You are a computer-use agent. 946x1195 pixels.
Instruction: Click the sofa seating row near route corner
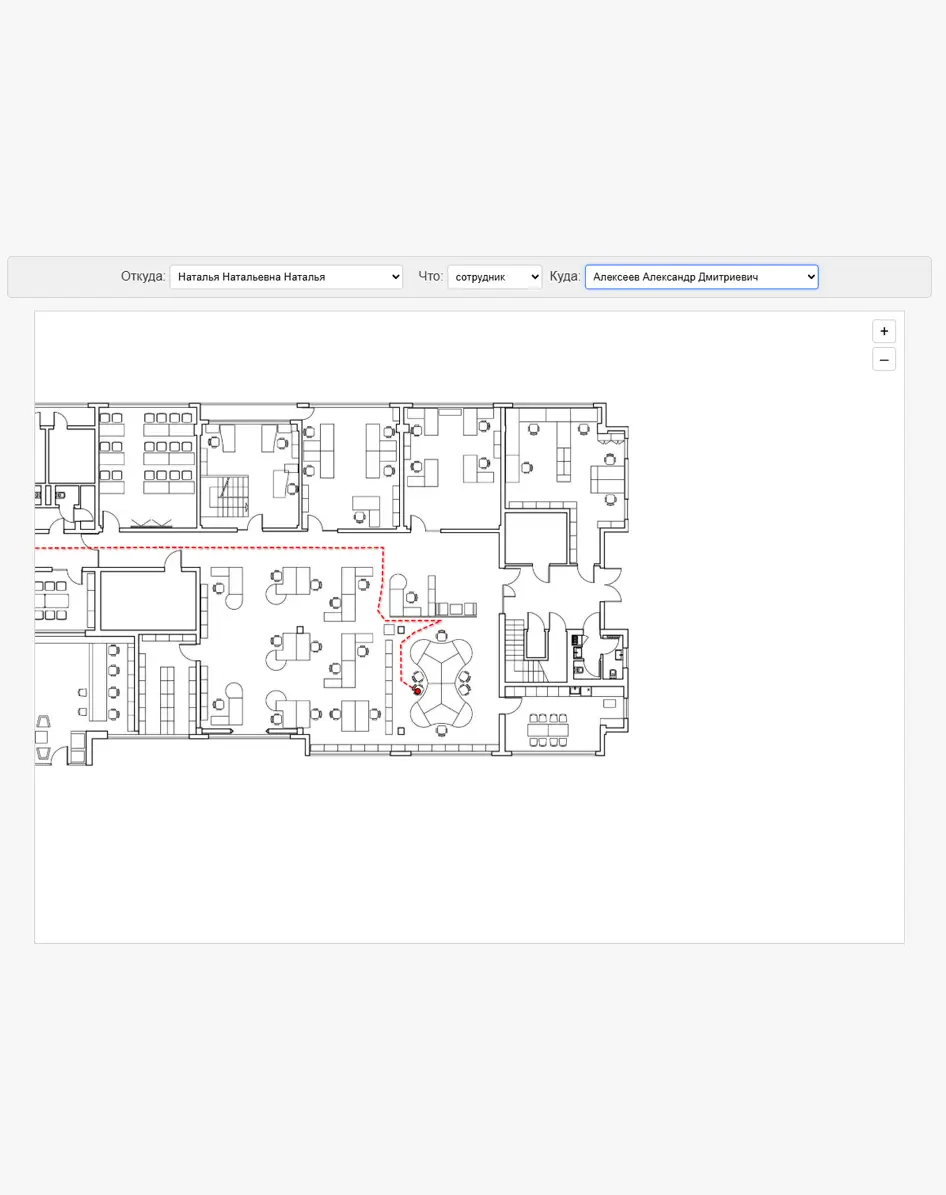(455, 609)
